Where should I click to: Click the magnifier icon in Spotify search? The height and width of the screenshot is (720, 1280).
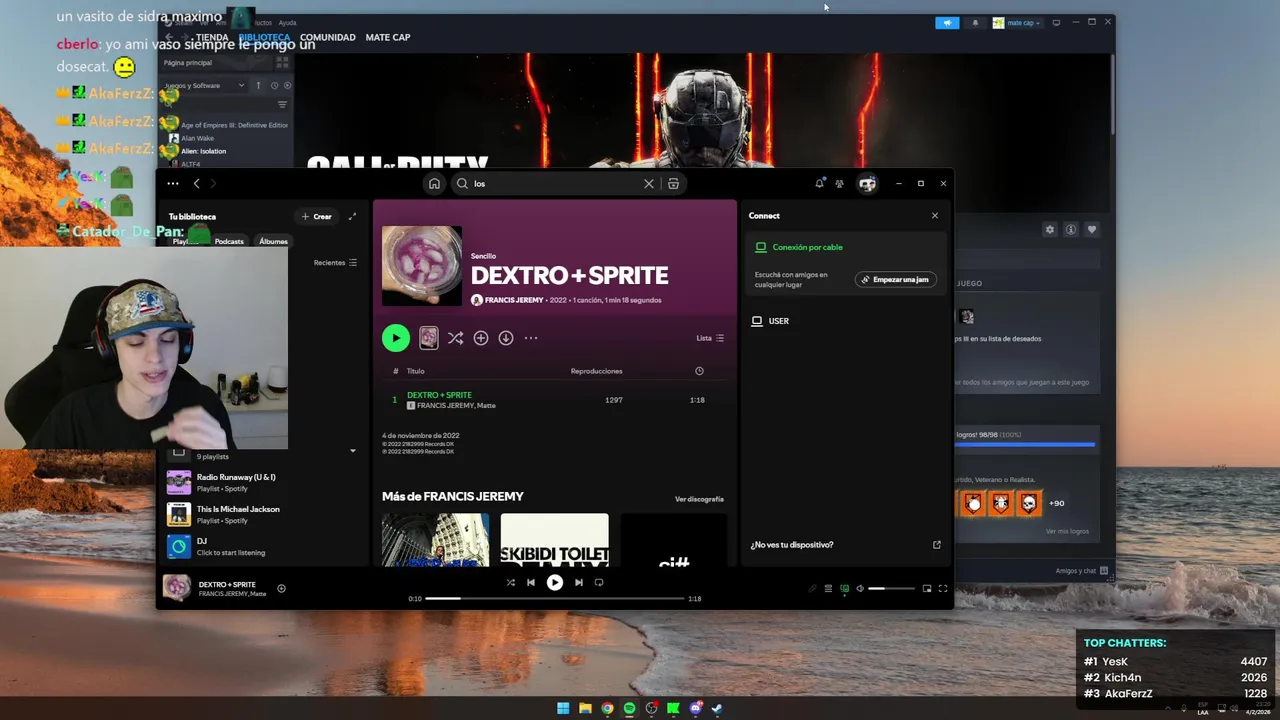tap(462, 184)
